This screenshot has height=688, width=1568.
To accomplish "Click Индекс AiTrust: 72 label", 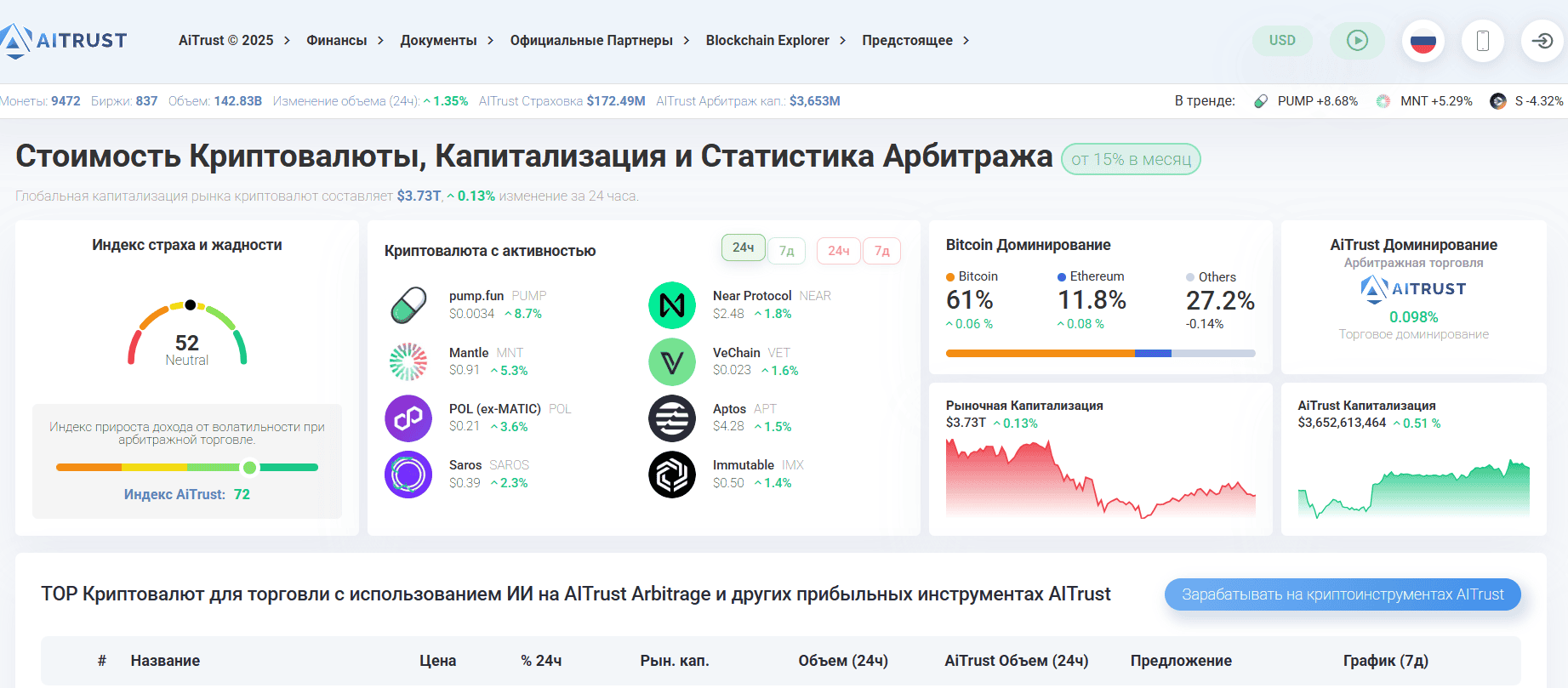I will pyautogui.click(x=187, y=494).
